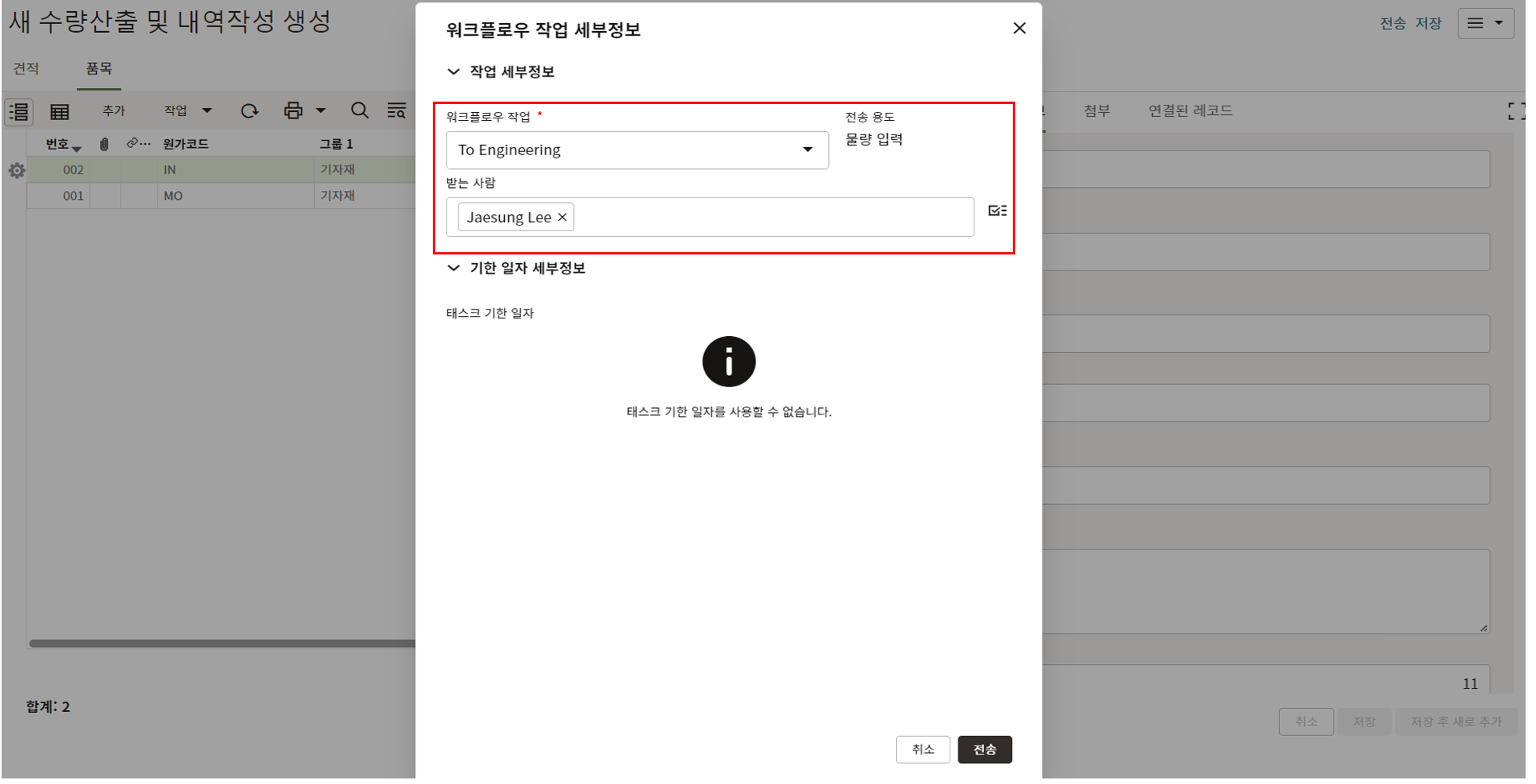Open the 작업 dropdown in toolbar
This screenshot has height=784, width=1536.
[x=188, y=111]
